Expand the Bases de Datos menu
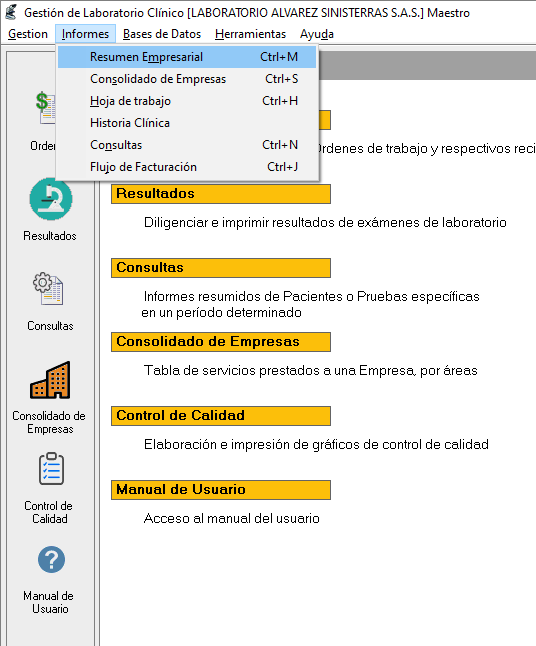Viewport: 536px width, 646px height. coord(162,34)
